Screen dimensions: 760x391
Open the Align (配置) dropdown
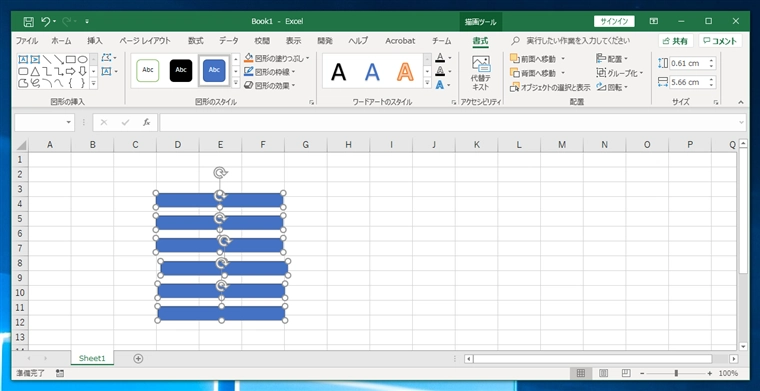tap(612, 59)
